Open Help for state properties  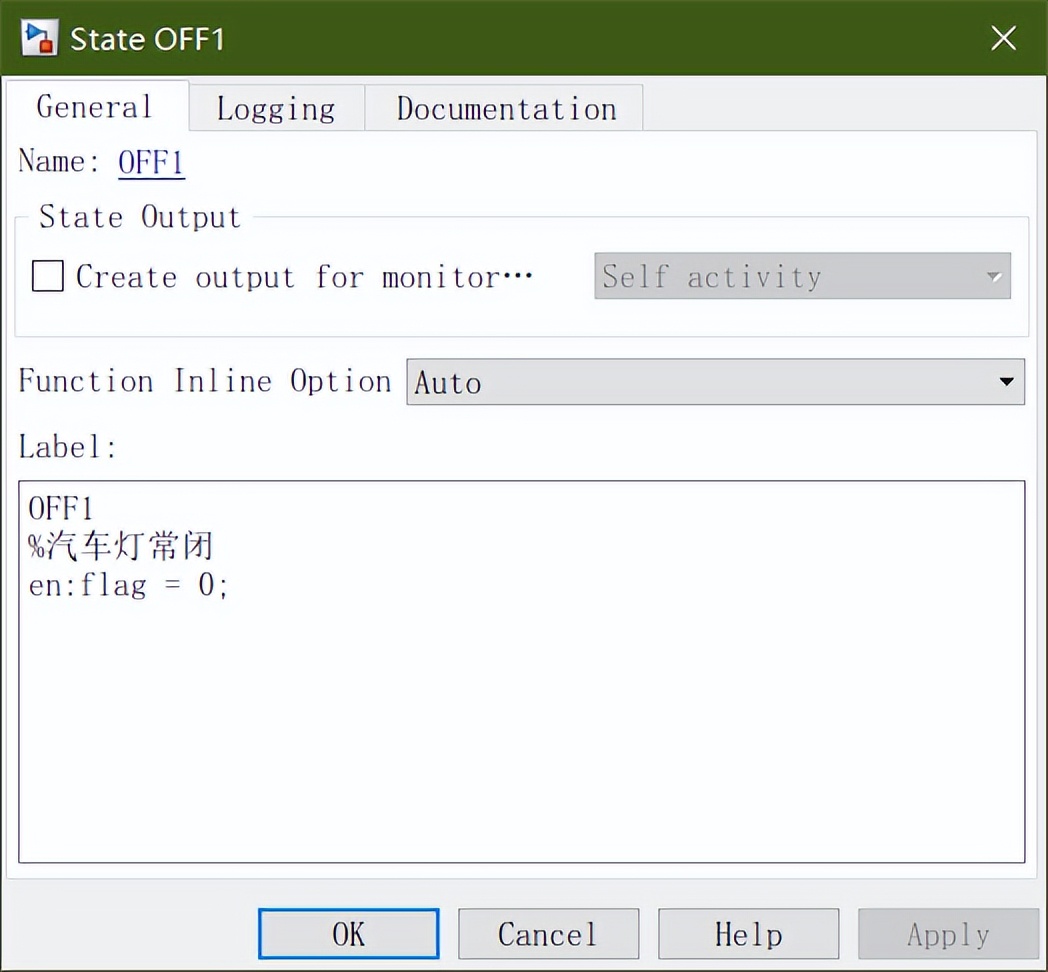pos(748,933)
